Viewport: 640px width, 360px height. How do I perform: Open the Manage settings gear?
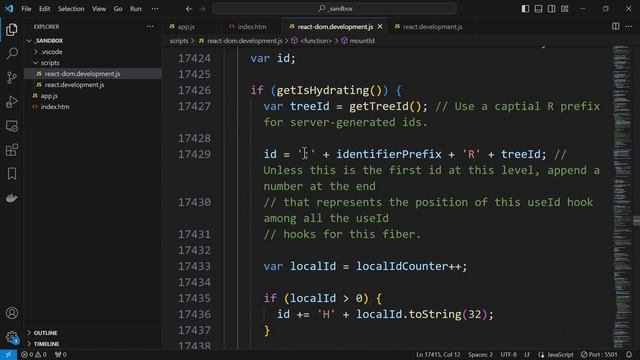(12, 337)
